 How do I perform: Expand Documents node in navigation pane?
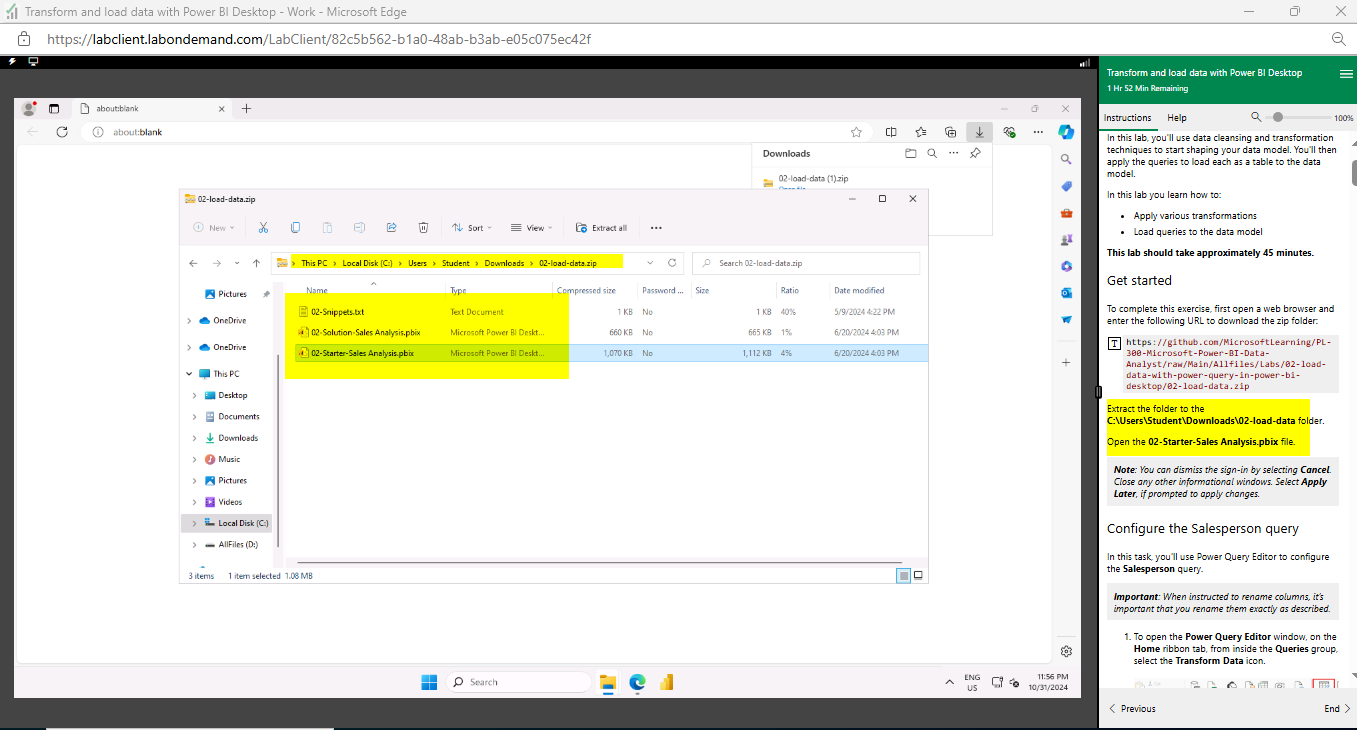point(195,417)
